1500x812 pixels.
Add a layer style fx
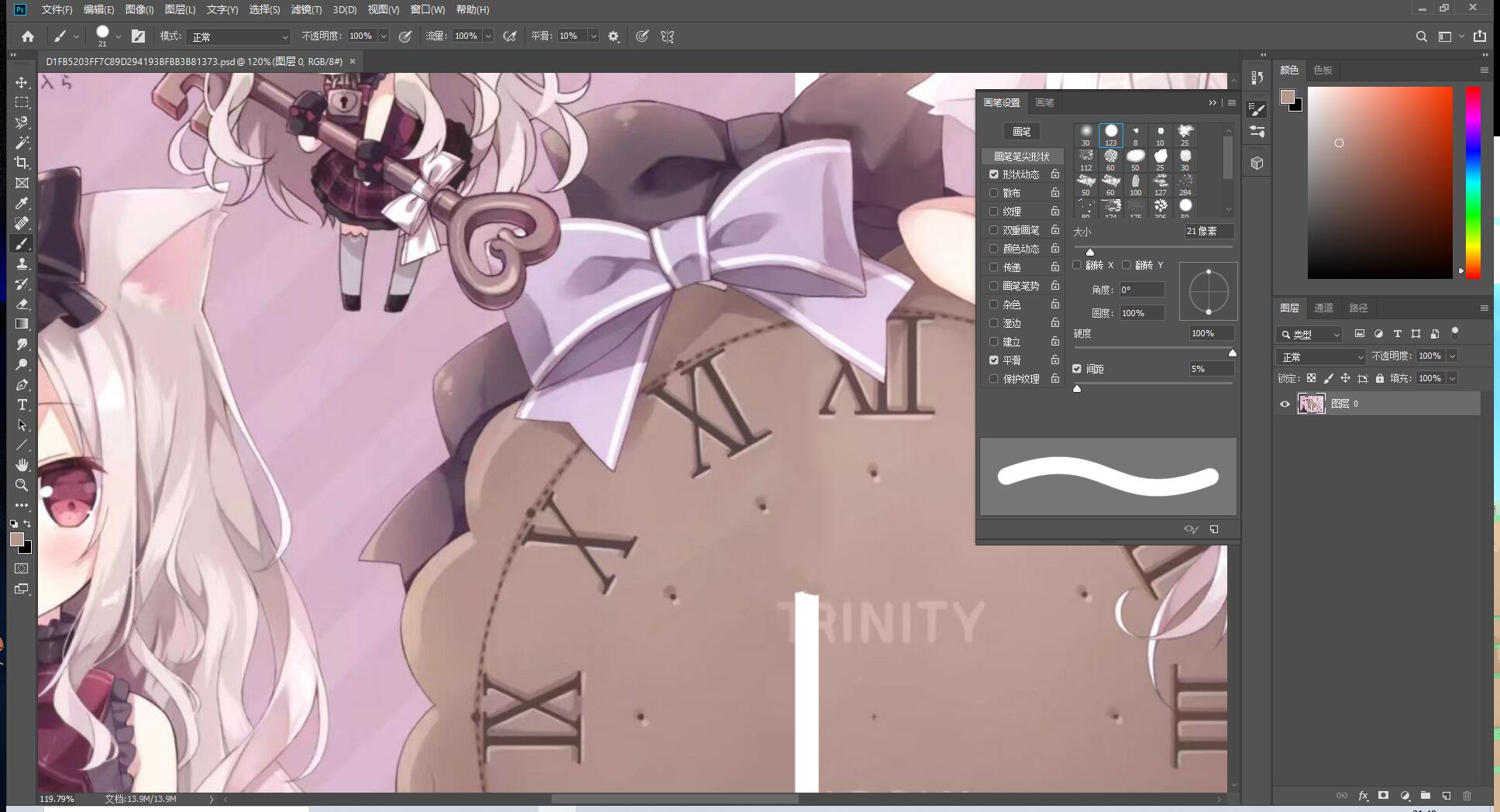[x=1363, y=796]
